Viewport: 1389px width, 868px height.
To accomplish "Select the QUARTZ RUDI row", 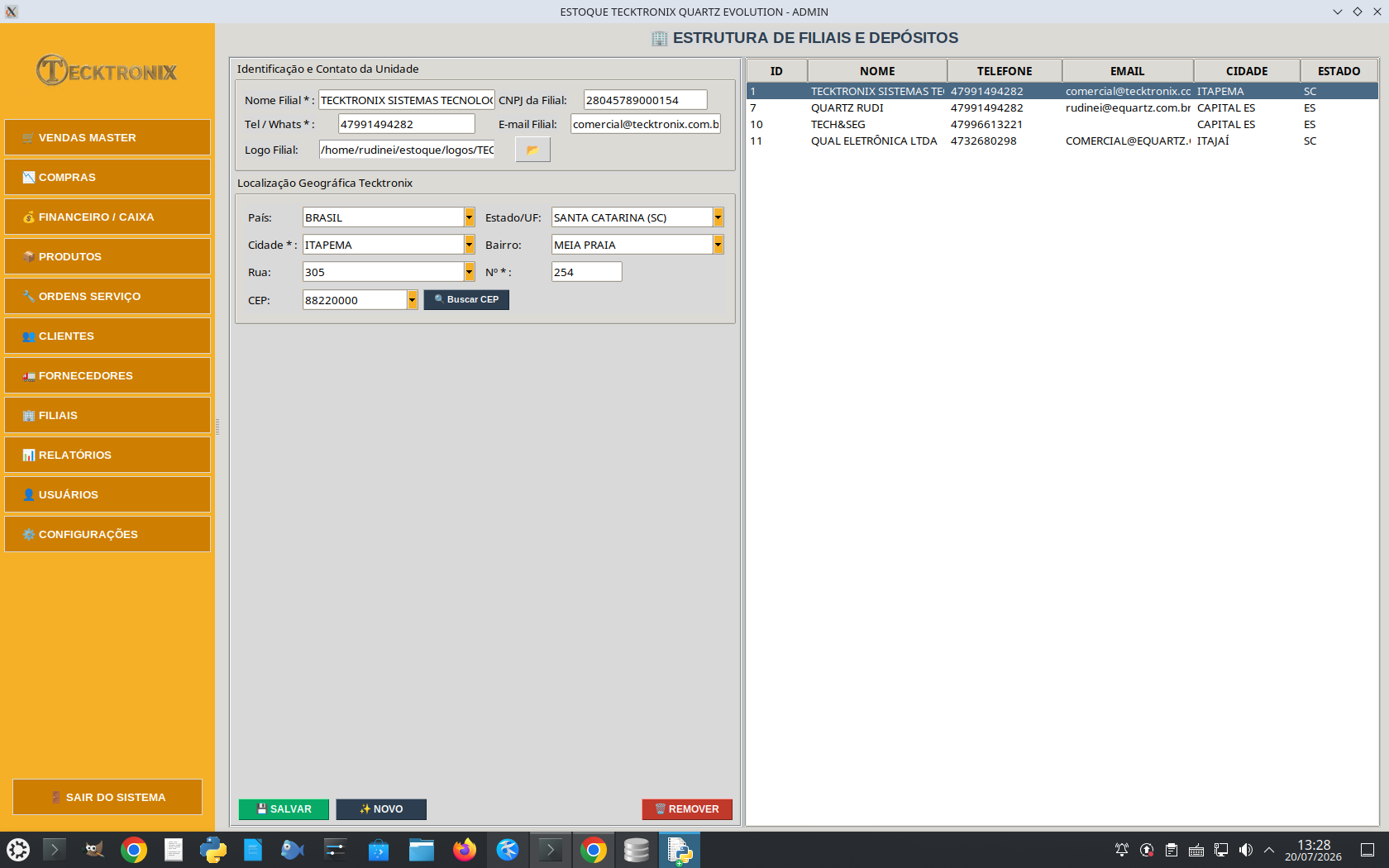I will pos(1062,108).
